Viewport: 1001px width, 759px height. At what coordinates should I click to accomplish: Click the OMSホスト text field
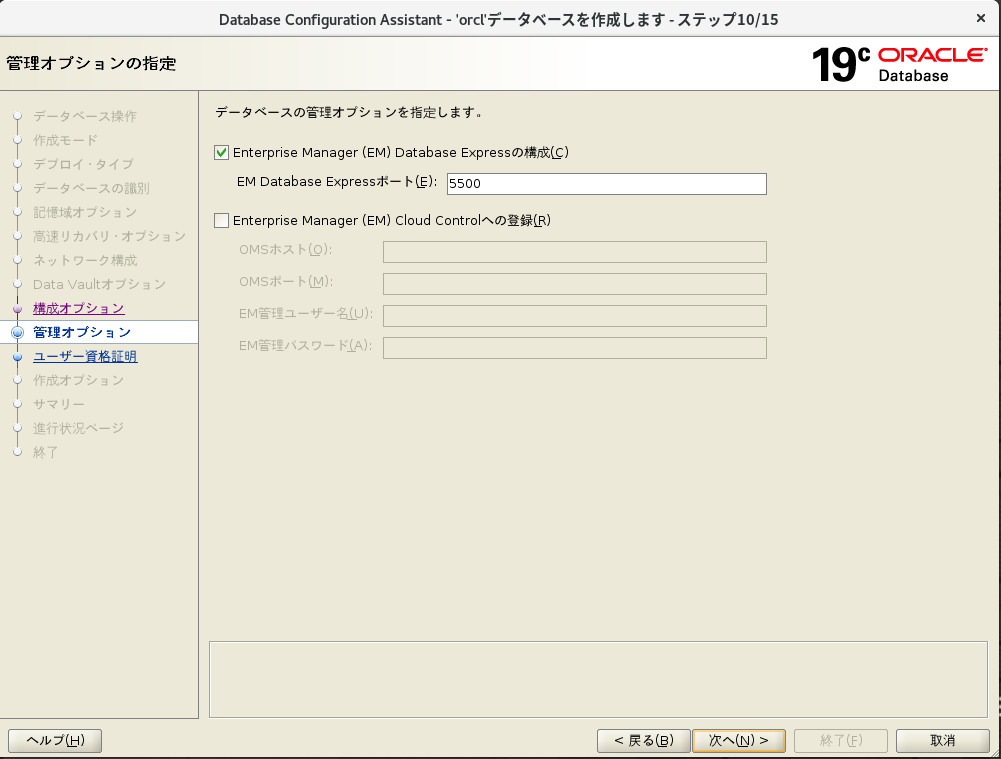coord(574,252)
